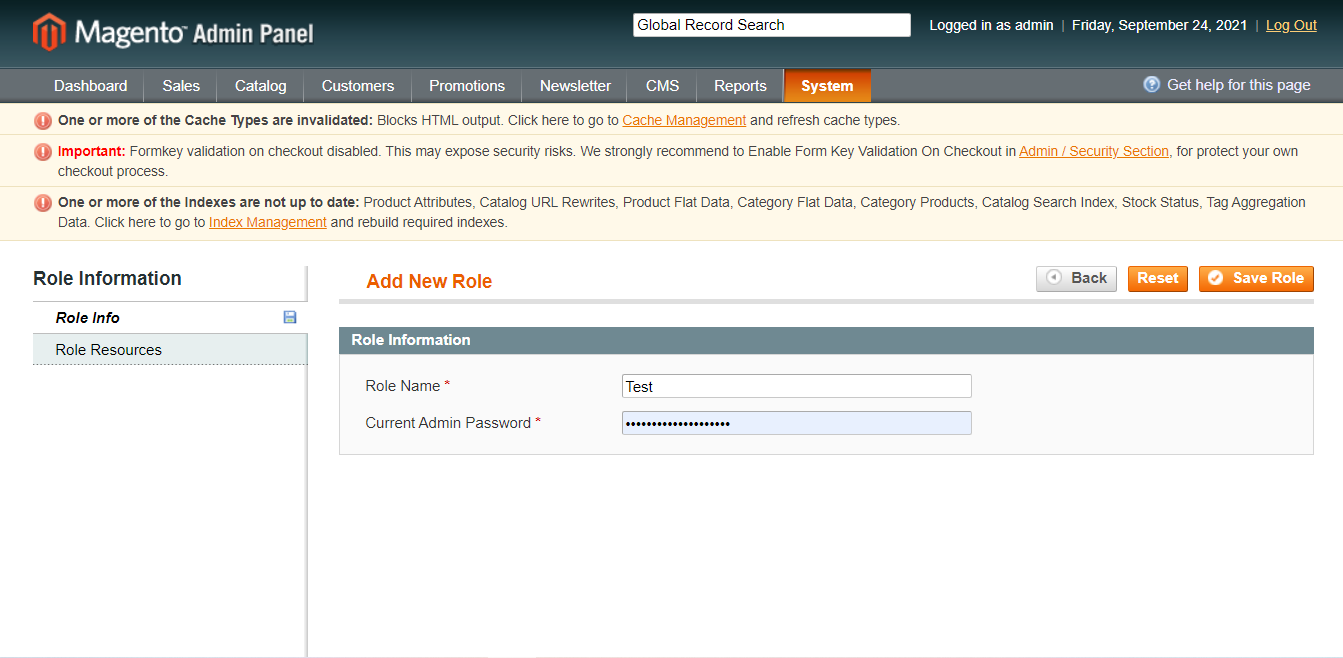Select the Role Info tab
This screenshot has width=1343, height=658.
tap(88, 318)
